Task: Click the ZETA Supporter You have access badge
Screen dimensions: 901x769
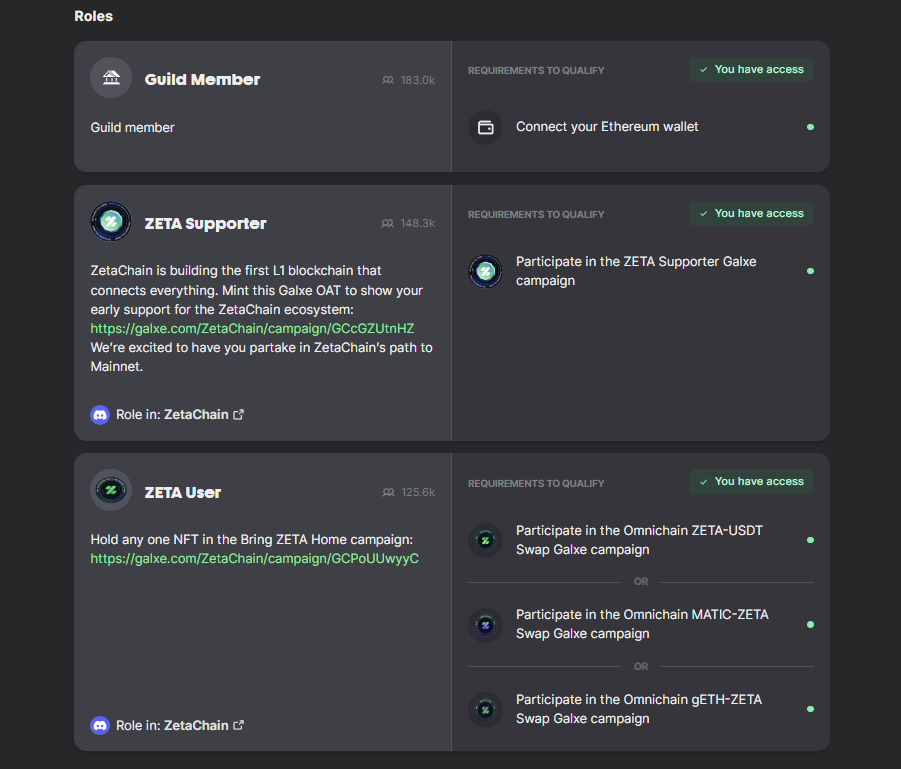Action: pos(751,213)
